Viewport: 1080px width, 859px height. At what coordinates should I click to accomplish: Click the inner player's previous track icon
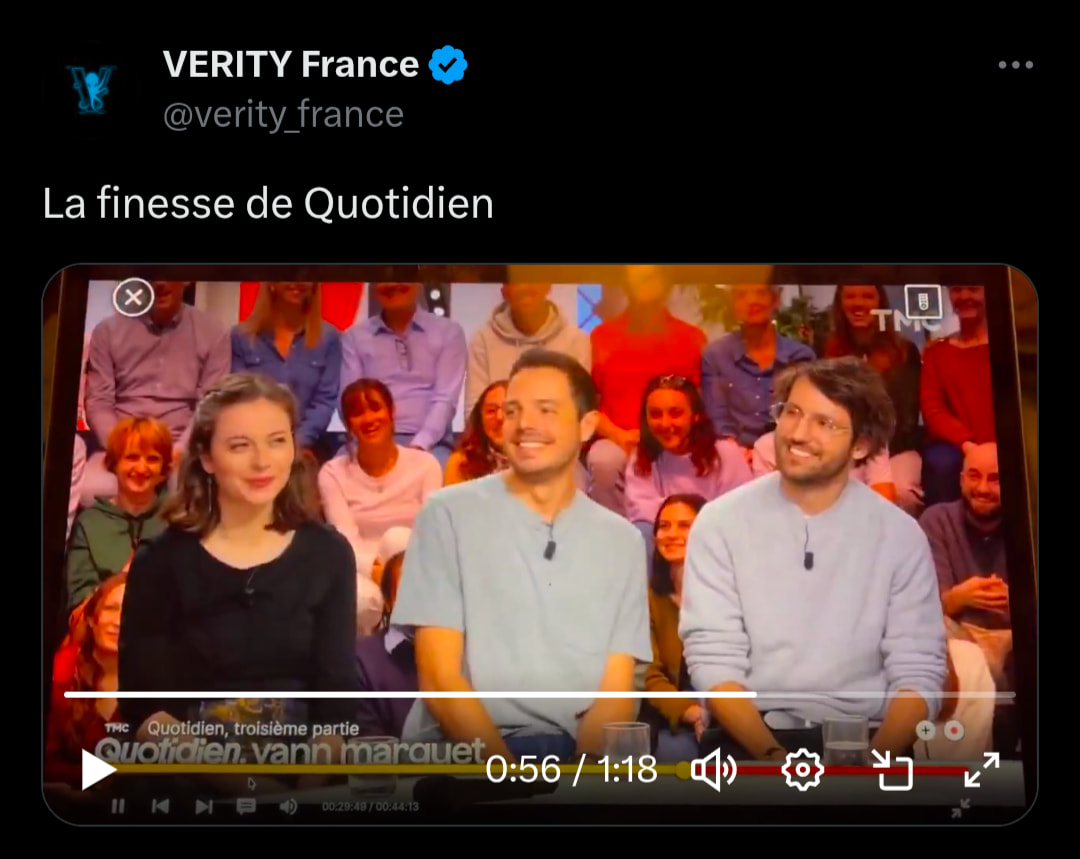[160, 806]
